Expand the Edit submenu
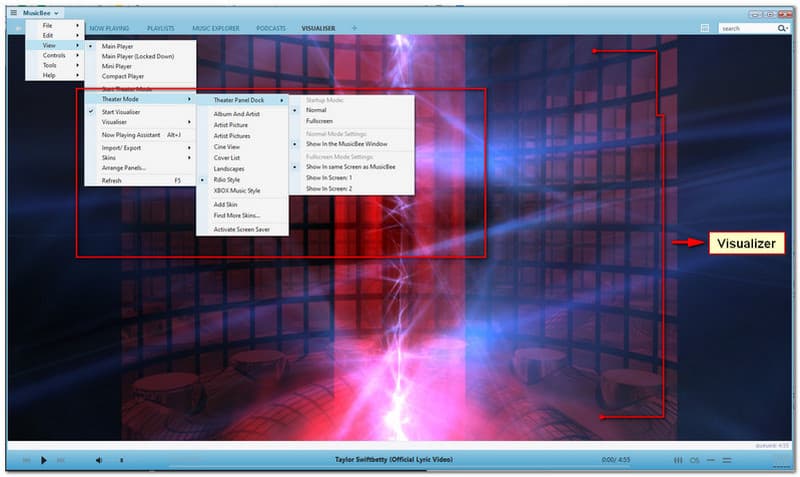The height and width of the screenshot is (477, 800). pyautogui.click(x=55, y=35)
